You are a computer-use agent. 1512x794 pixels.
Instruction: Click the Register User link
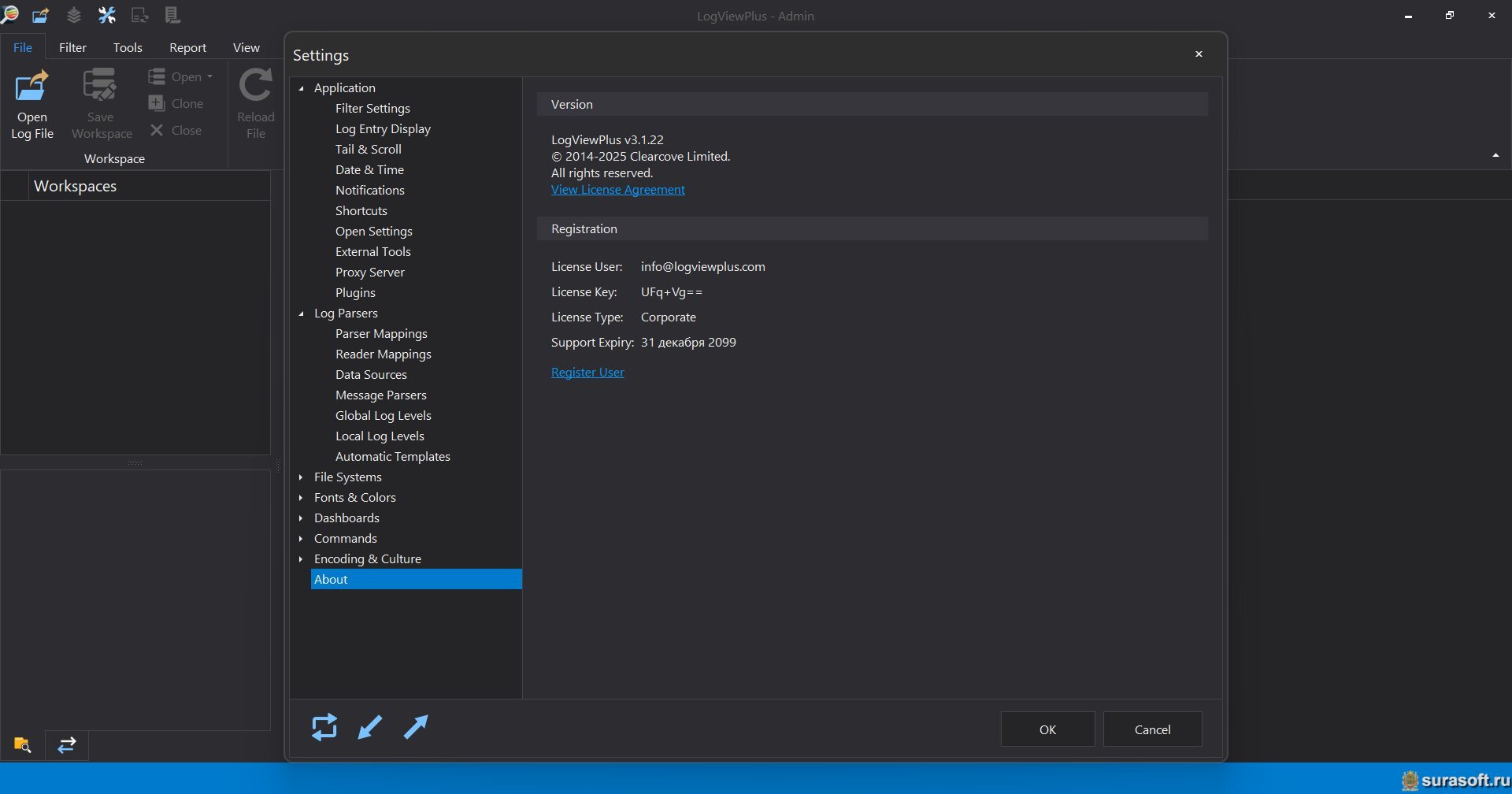click(587, 373)
